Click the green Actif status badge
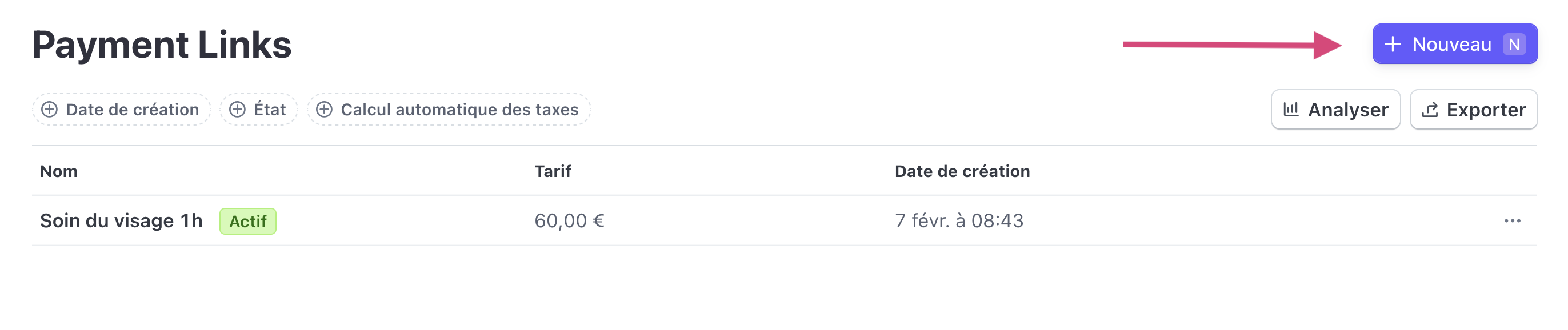 coord(248,221)
